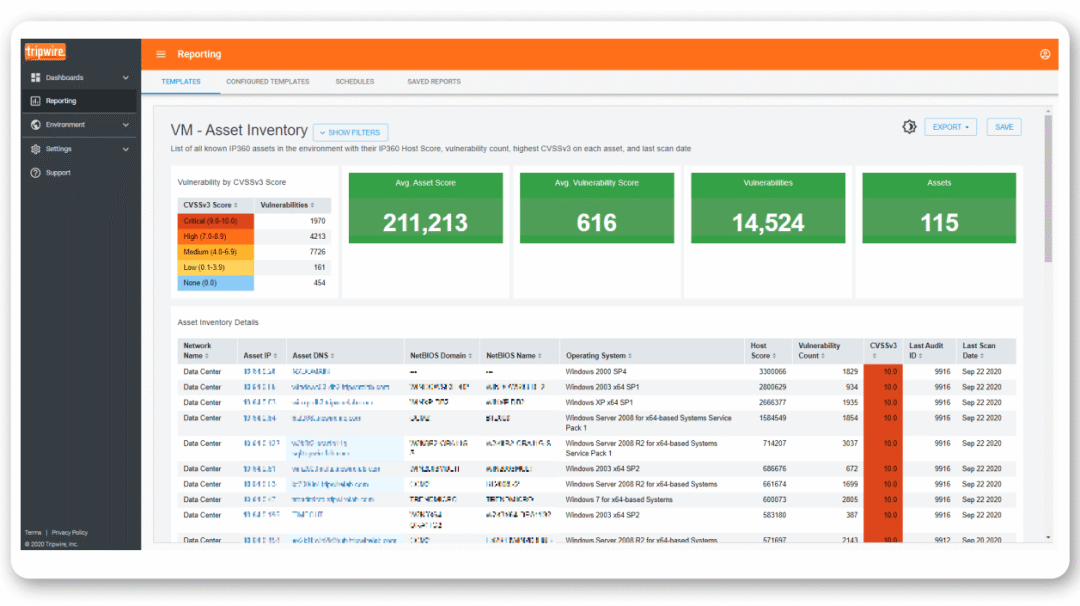This screenshot has height=606, width=1080.
Task: Expand the Dashboards sidebar section
Action: coord(125,78)
